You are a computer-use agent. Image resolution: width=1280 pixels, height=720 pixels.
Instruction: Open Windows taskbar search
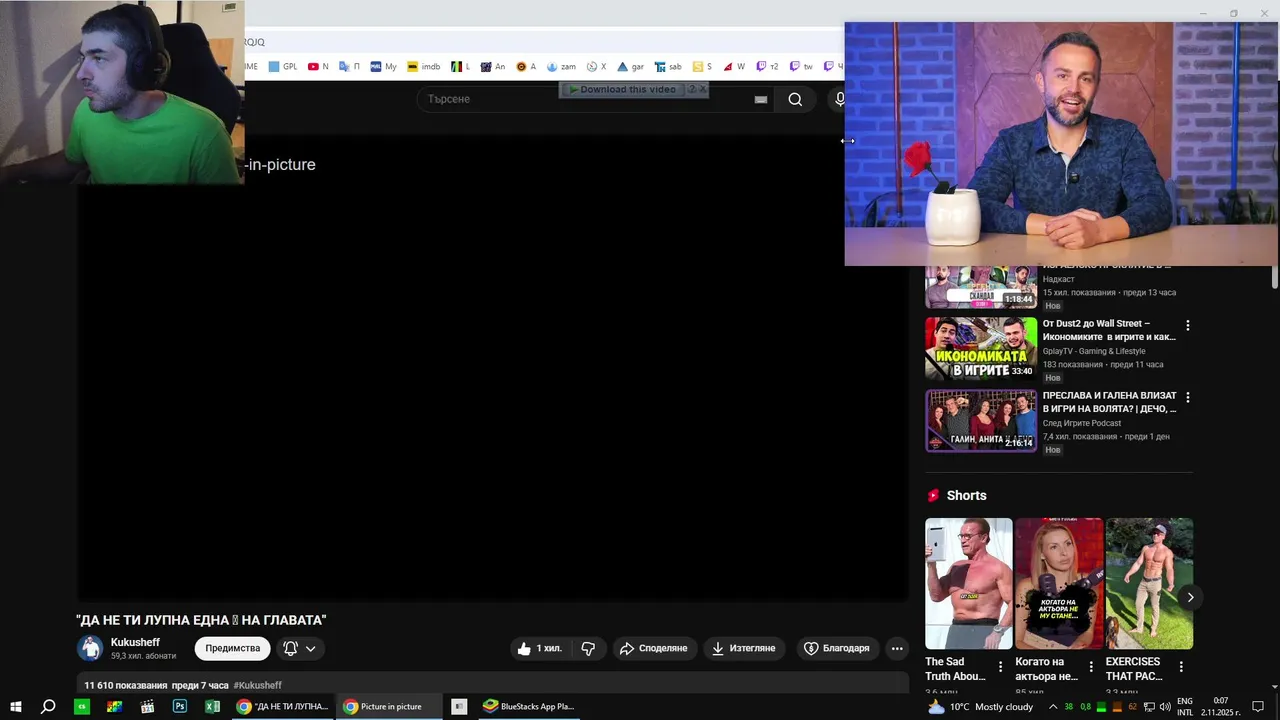[48, 706]
